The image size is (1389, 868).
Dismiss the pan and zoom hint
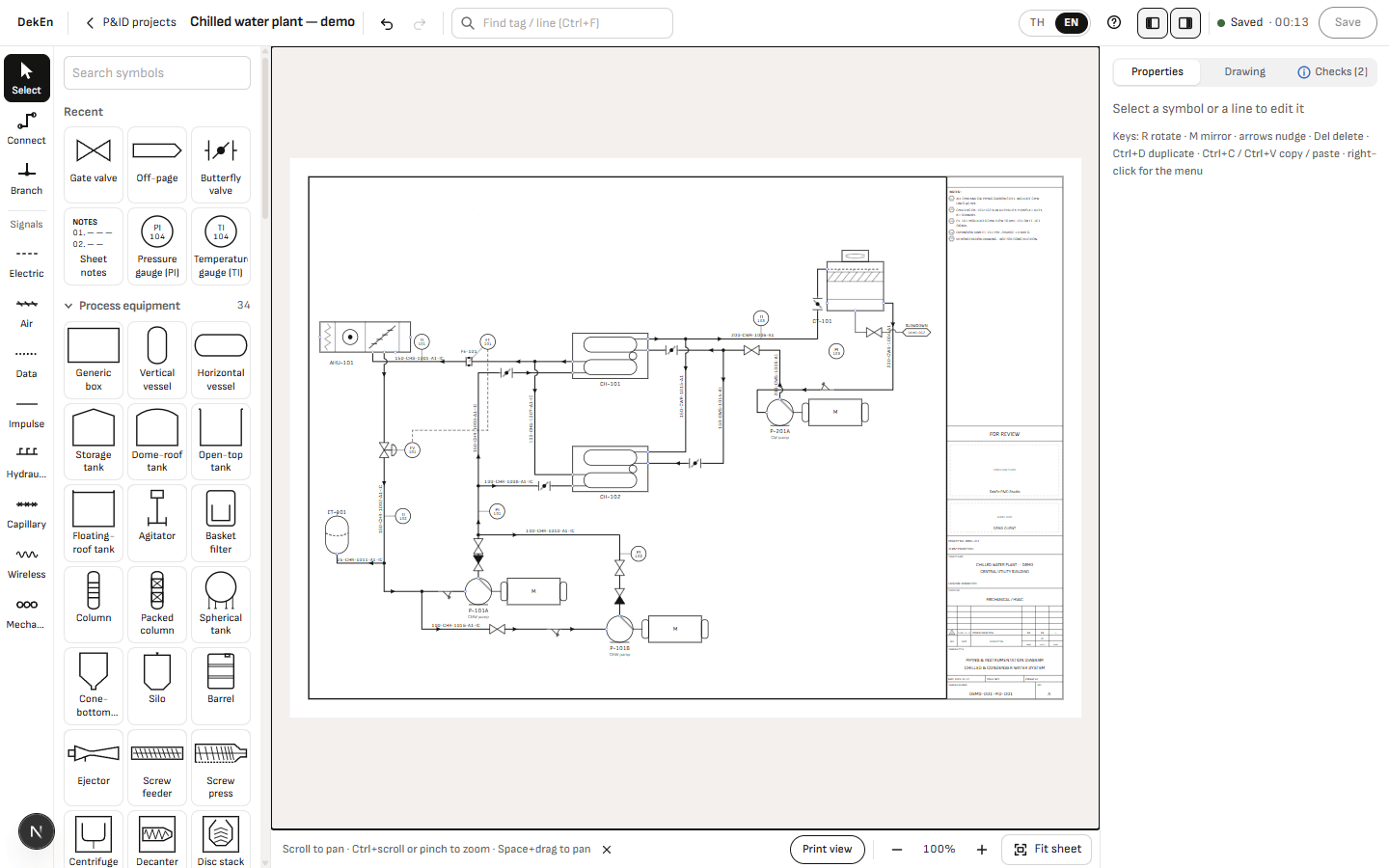[x=607, y=850]
